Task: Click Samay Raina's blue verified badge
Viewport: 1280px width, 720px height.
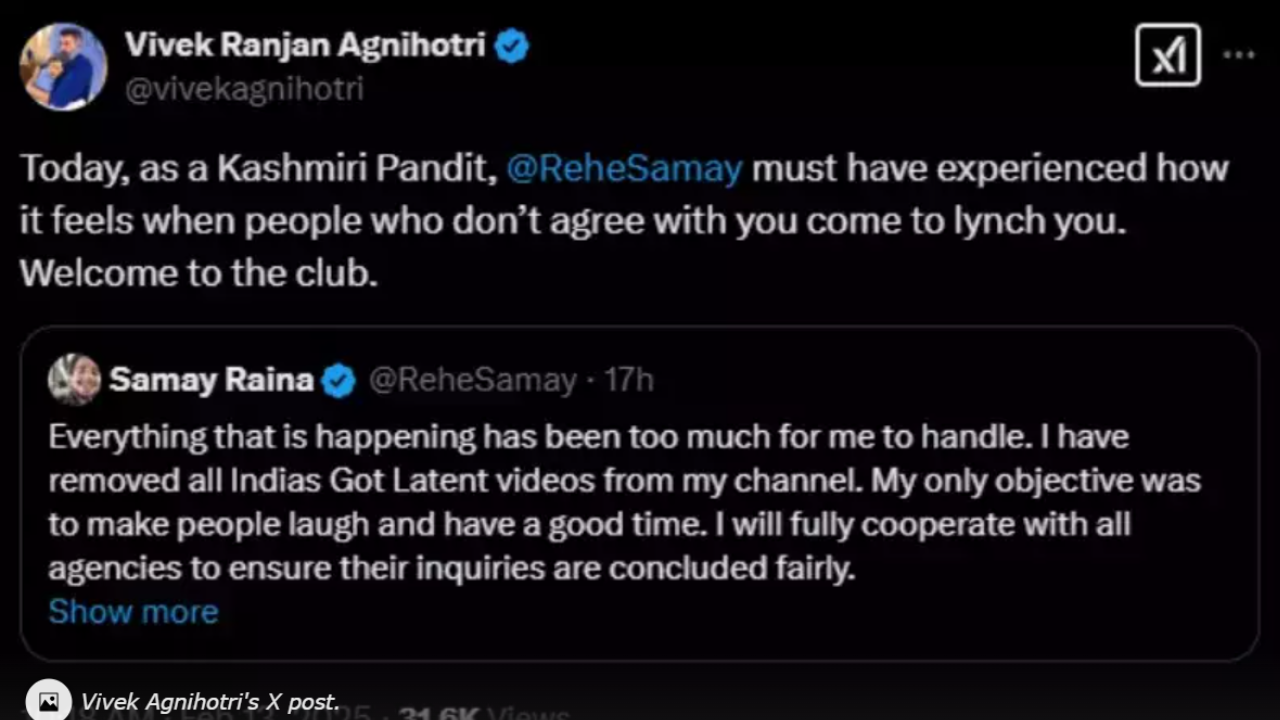Action: pos(339,381)
